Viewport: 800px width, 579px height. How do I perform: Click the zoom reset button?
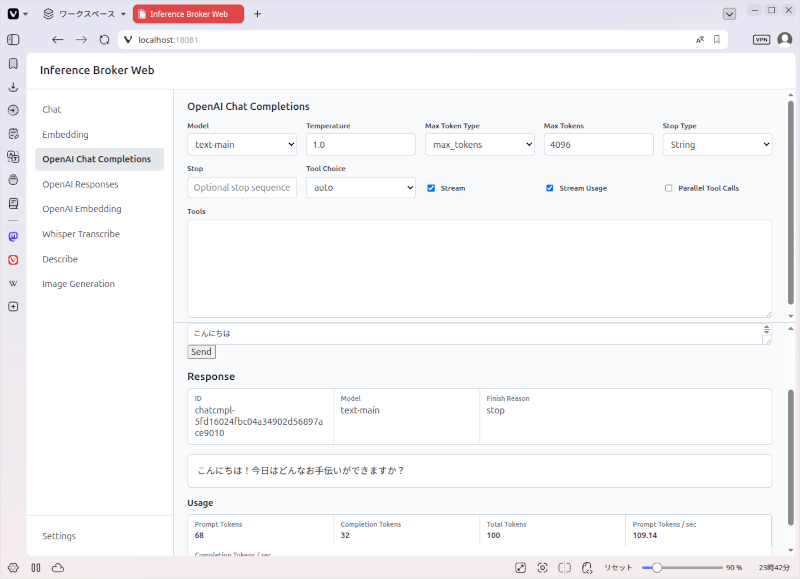tap(618, 568)
